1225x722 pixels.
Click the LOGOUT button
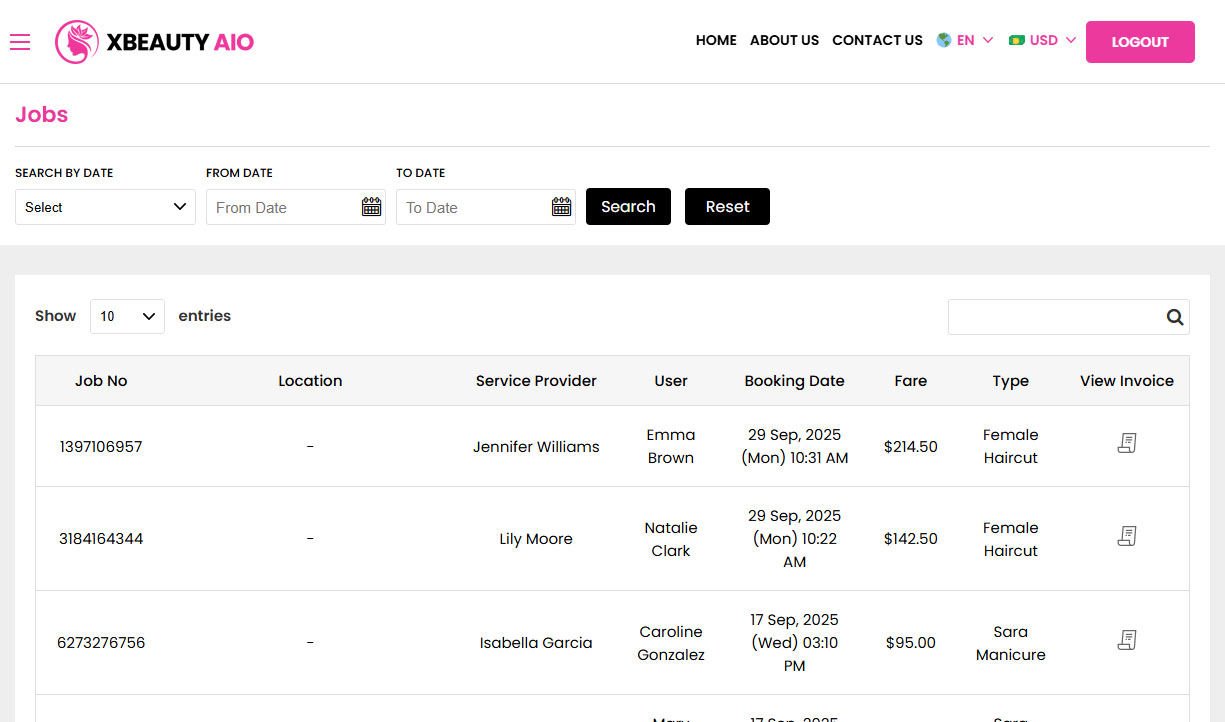click(1140, 42)
